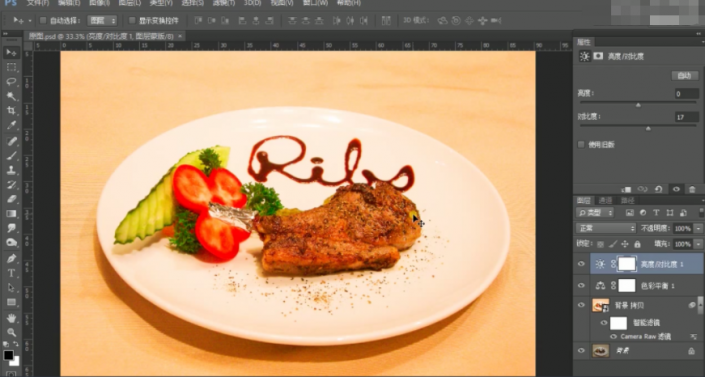Click the contrast slider handle
The image size is (705, 377).
(x=648, y=129)
